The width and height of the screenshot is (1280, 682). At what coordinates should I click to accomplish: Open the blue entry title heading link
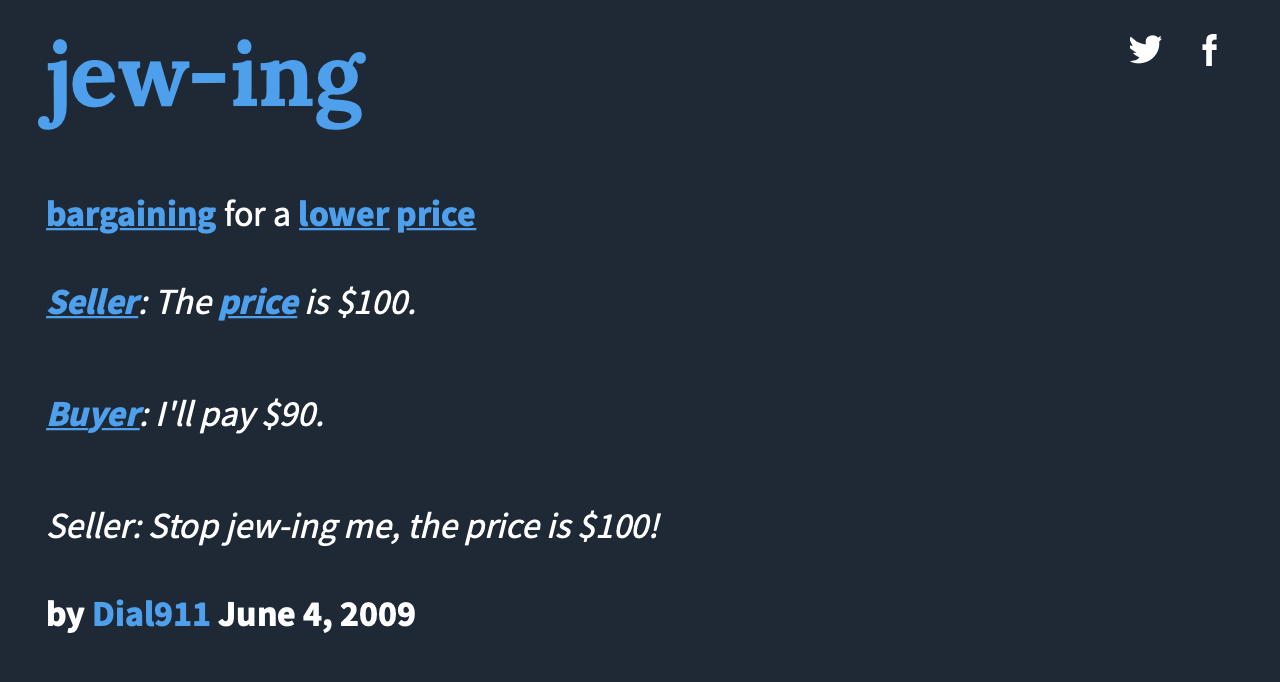[202, 80]
